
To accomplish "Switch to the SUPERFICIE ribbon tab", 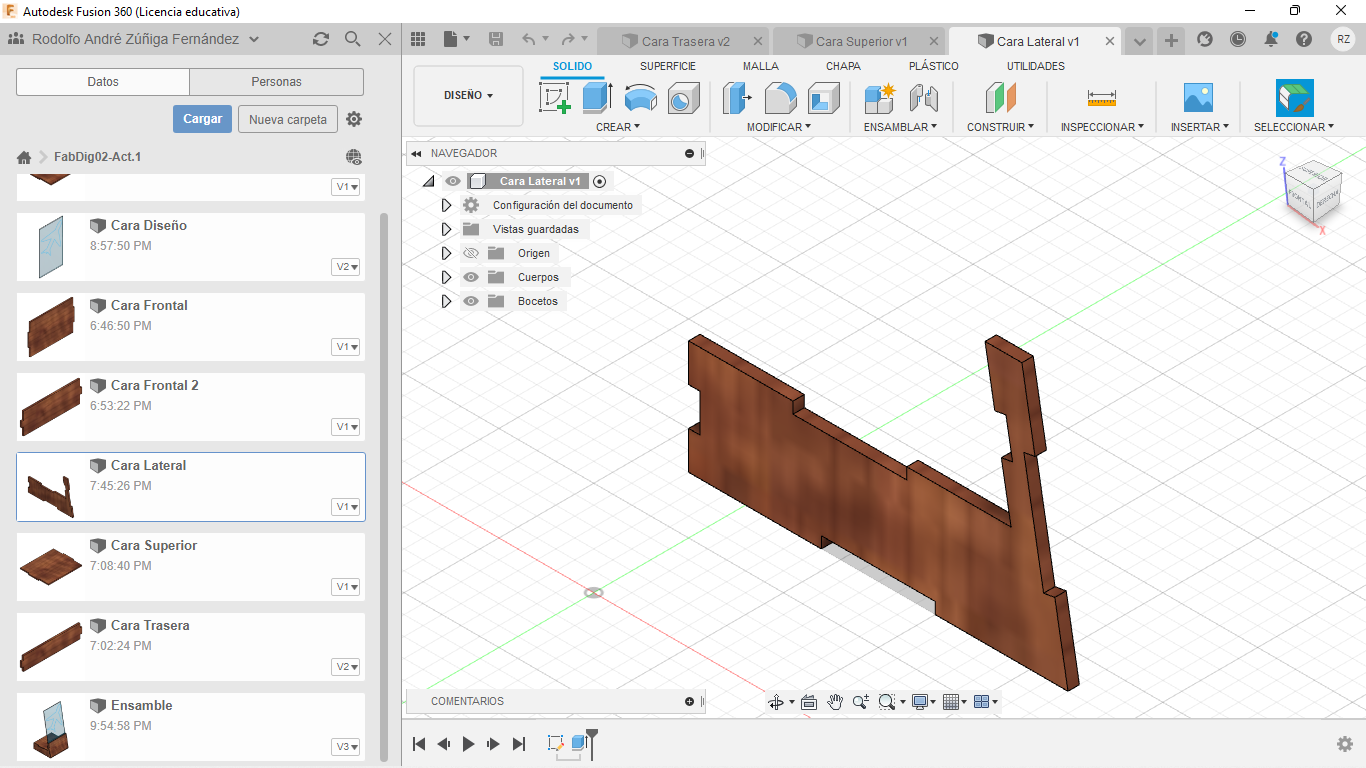I will tap(667, 66).
